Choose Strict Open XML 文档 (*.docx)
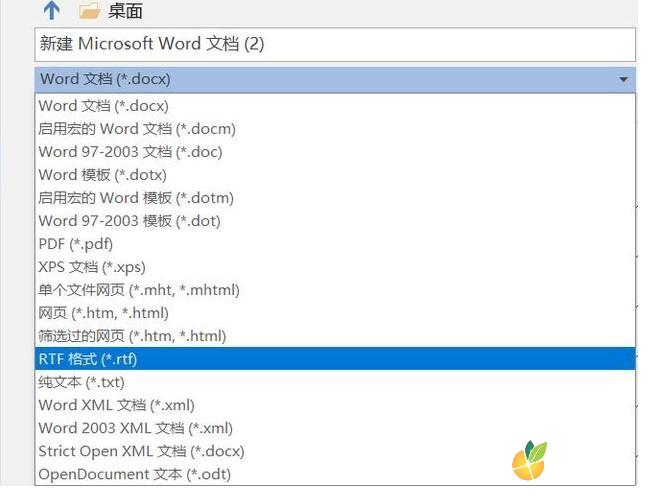The height and width of the screenshot is (495, 648). 335,451
